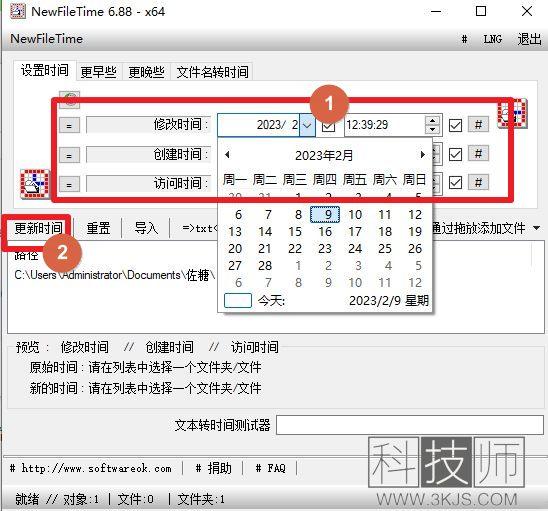Go to next month in calendar

(x=423, y=154)
